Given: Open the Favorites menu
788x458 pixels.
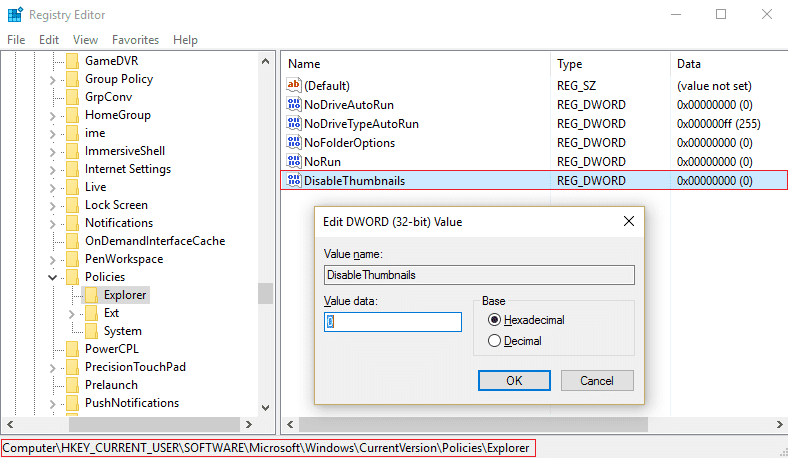Looking at the screenshot, I should pyautogui.click(x=135, y=40).
